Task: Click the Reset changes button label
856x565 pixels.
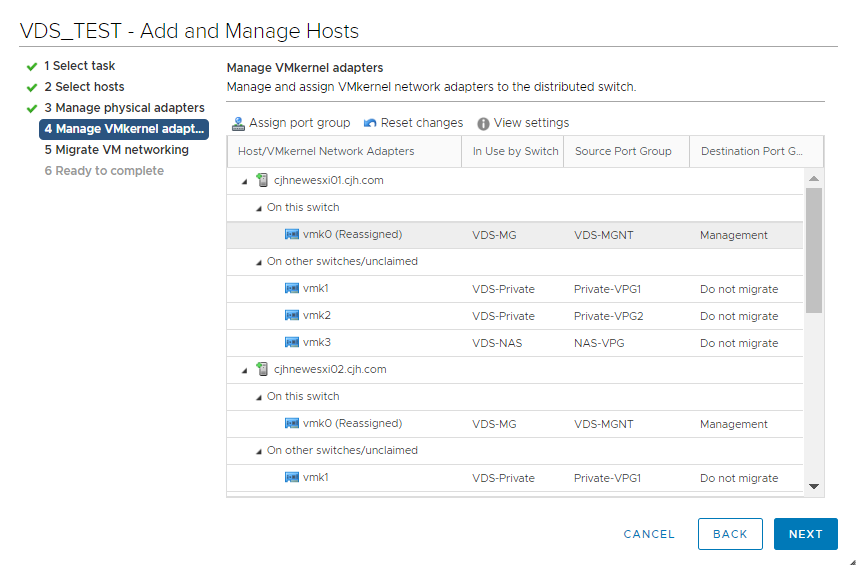Action: 422,123
